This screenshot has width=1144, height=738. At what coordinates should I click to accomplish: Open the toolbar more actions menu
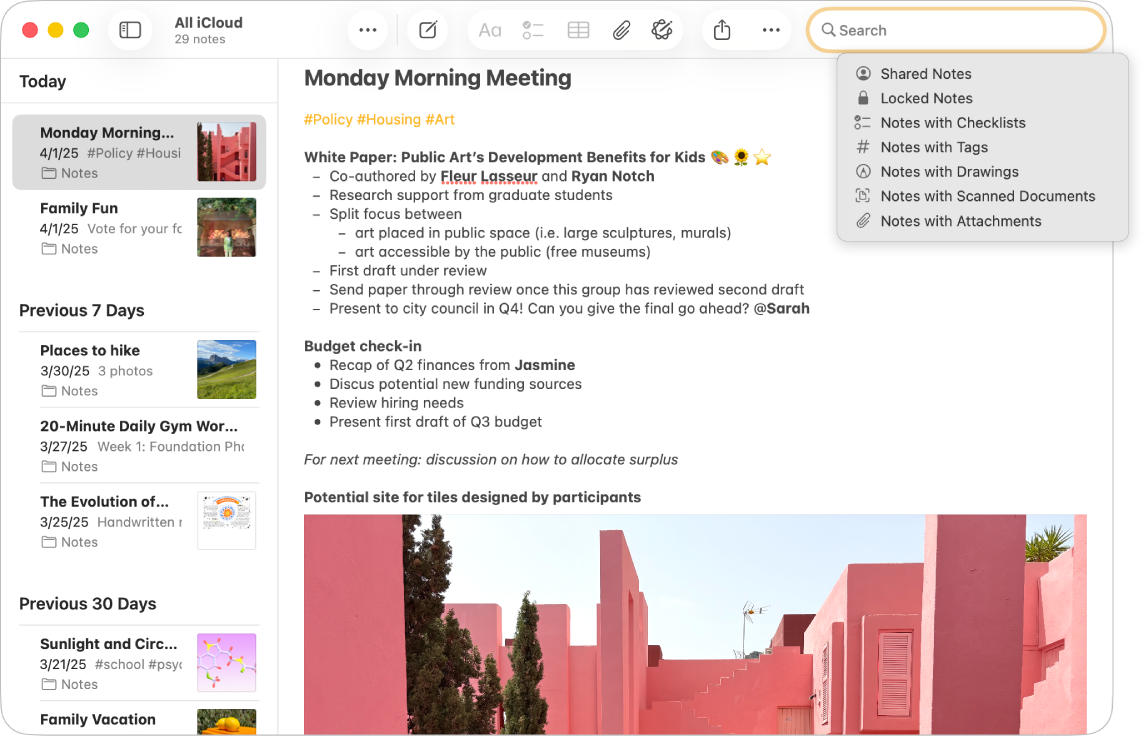(x=771, y=30)
